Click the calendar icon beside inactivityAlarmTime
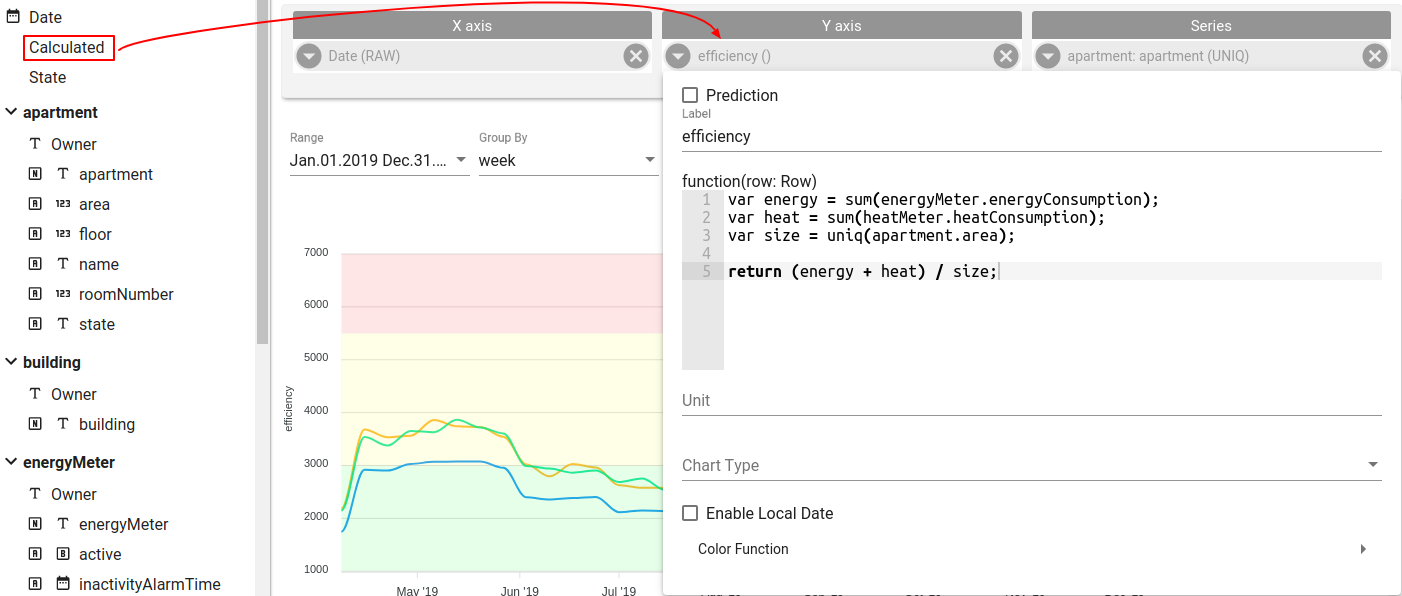Viewport: 1402px width, 596px height. point(62,584)
